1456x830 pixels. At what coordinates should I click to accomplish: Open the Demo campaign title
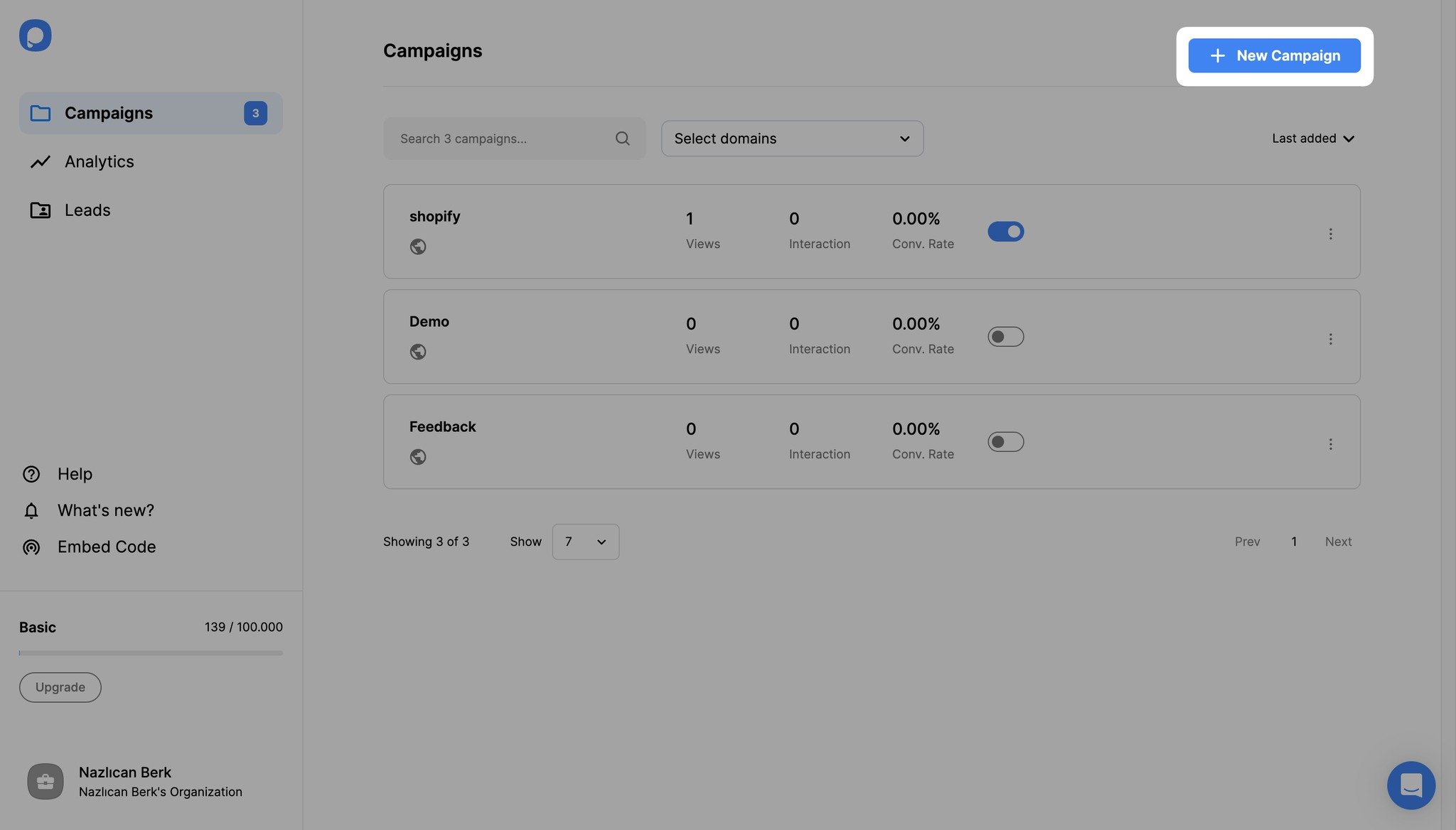click(429, 322)
